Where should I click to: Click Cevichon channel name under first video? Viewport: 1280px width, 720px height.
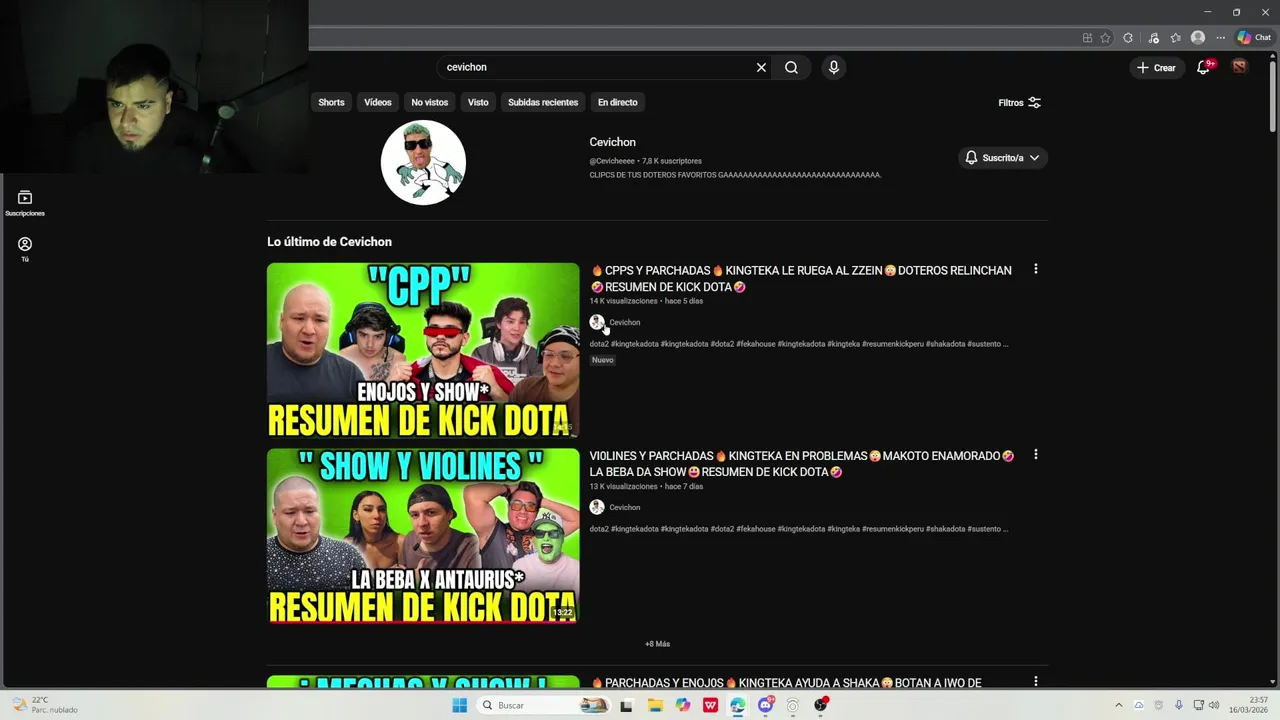point(625,322)
